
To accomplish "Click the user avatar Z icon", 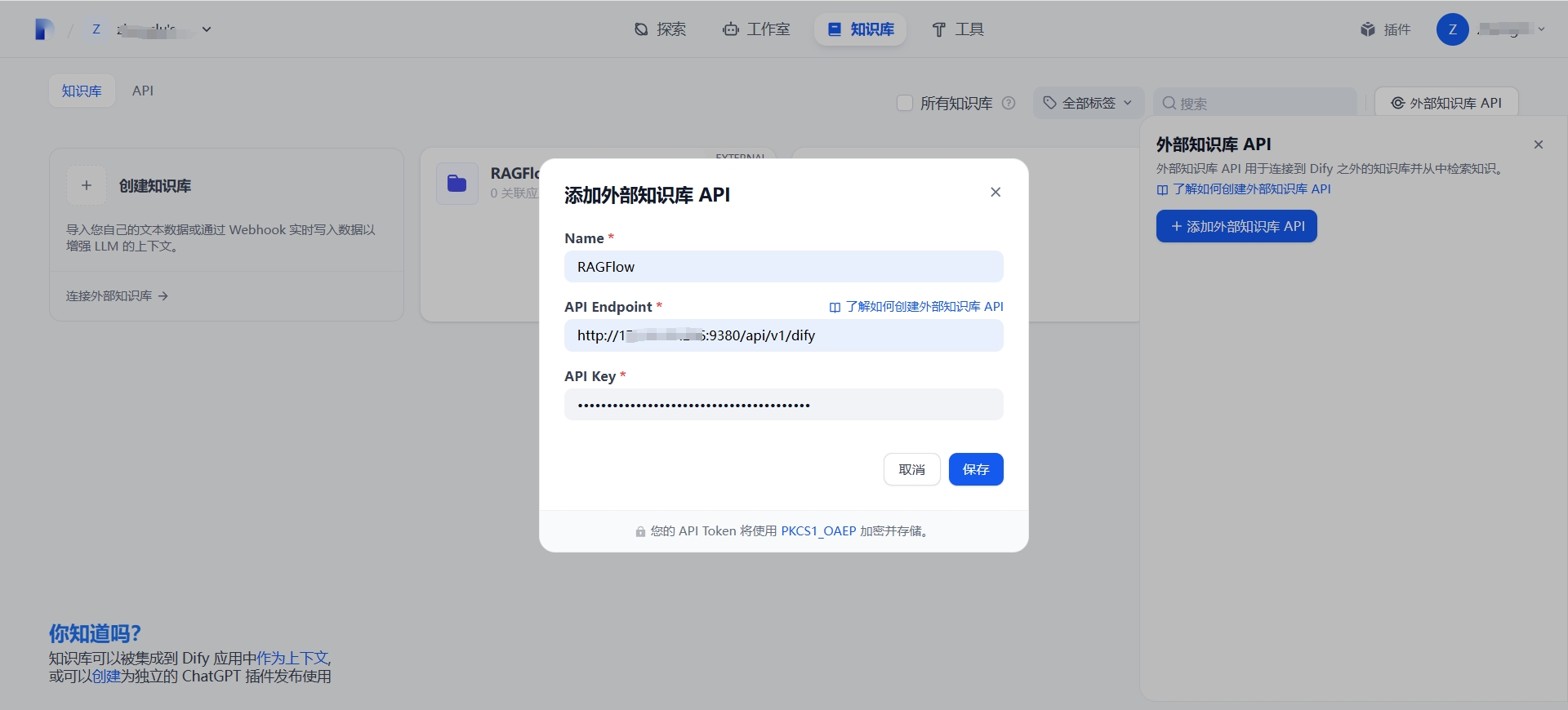I will coord(1452,29).
